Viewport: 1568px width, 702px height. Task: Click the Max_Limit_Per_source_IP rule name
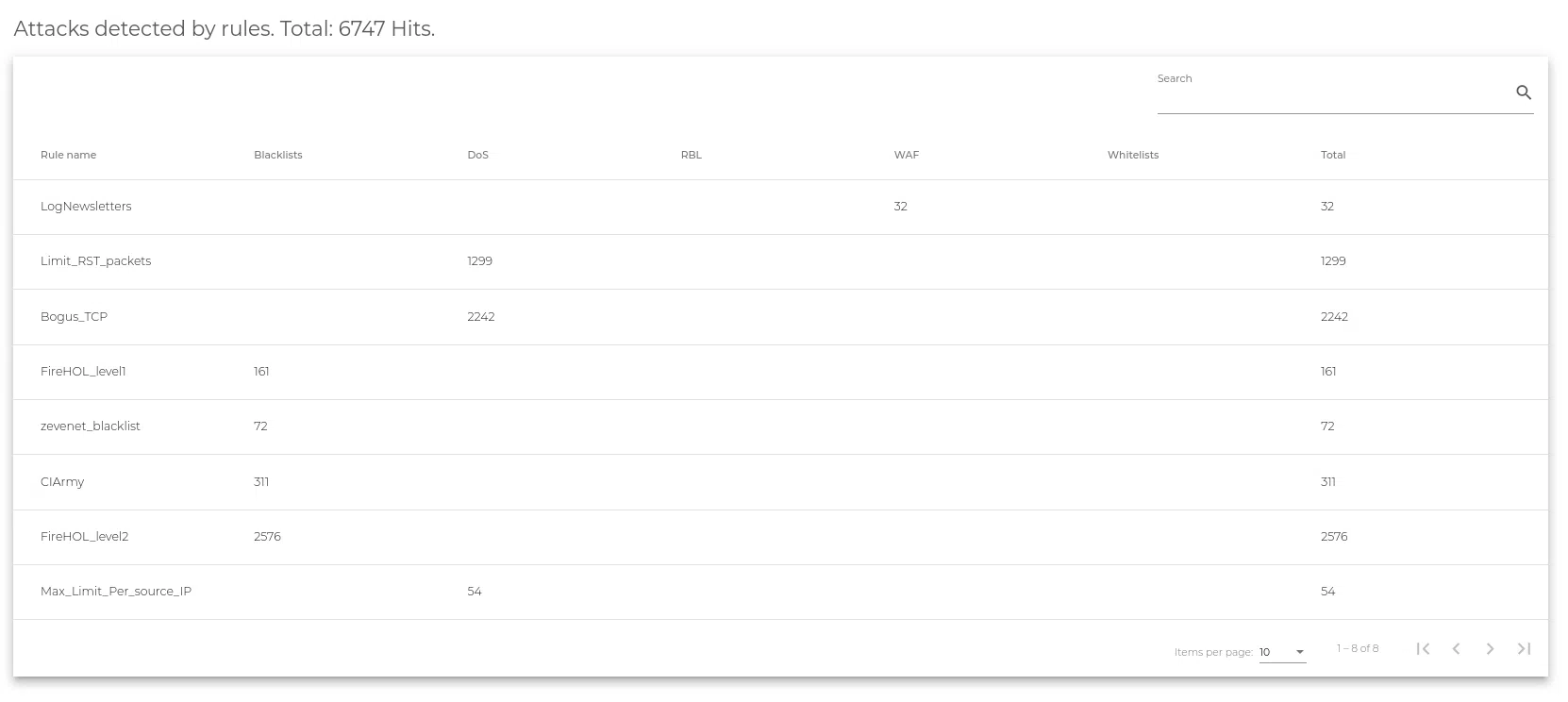tap(115, 592)
